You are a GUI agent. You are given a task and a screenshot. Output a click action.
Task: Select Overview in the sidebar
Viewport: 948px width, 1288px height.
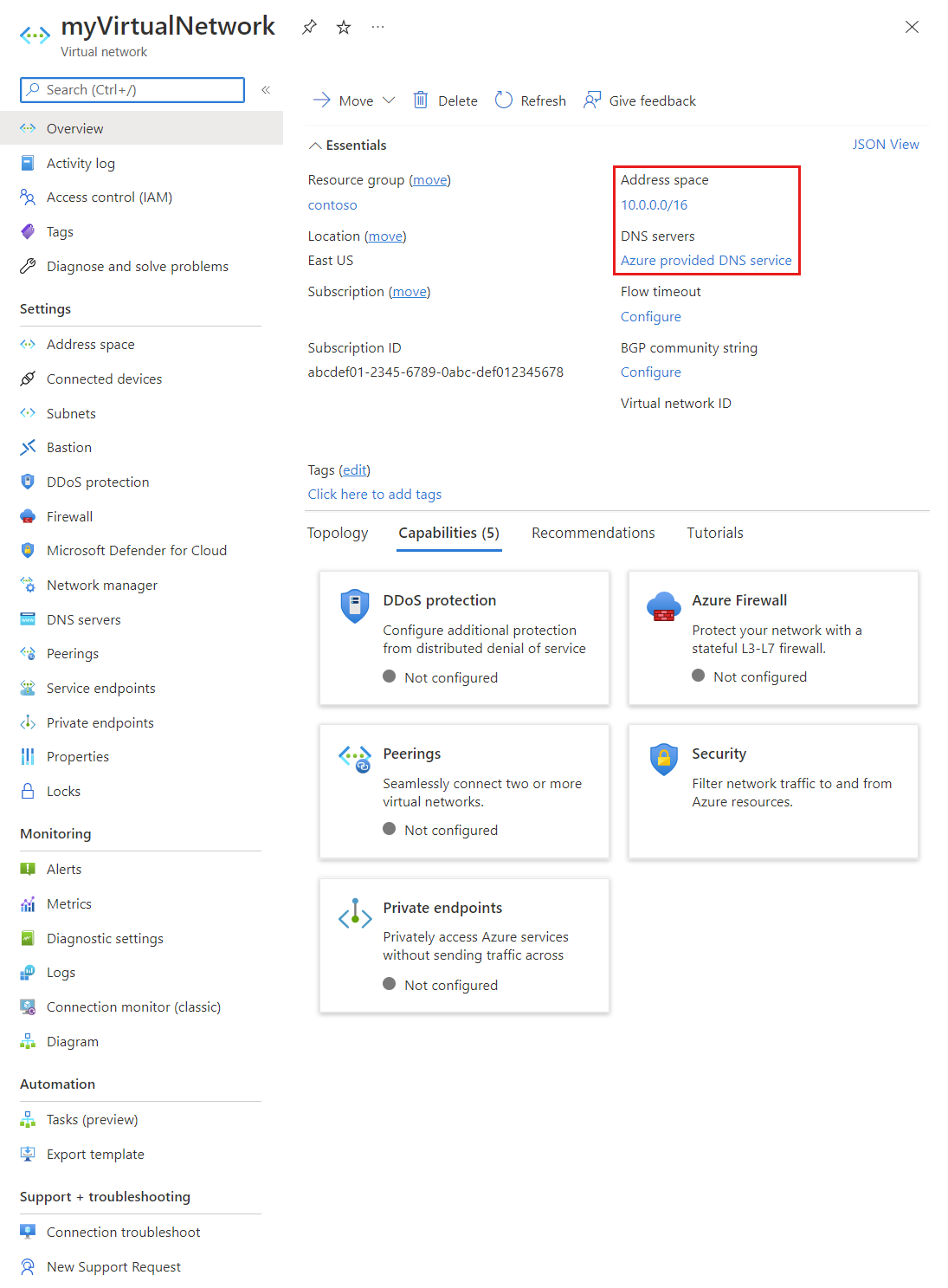[x=141, y=128]
